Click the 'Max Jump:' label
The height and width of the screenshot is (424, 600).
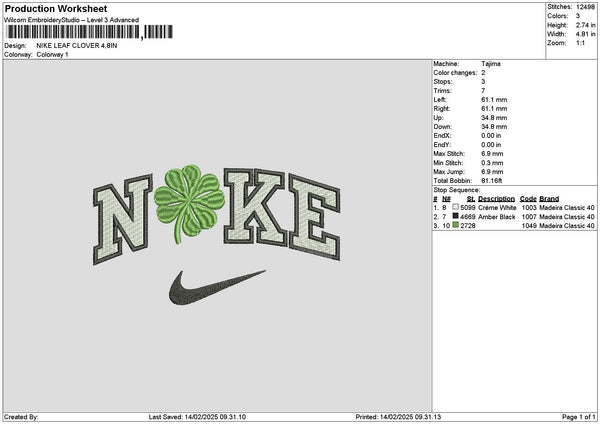(x=449, y=172)
